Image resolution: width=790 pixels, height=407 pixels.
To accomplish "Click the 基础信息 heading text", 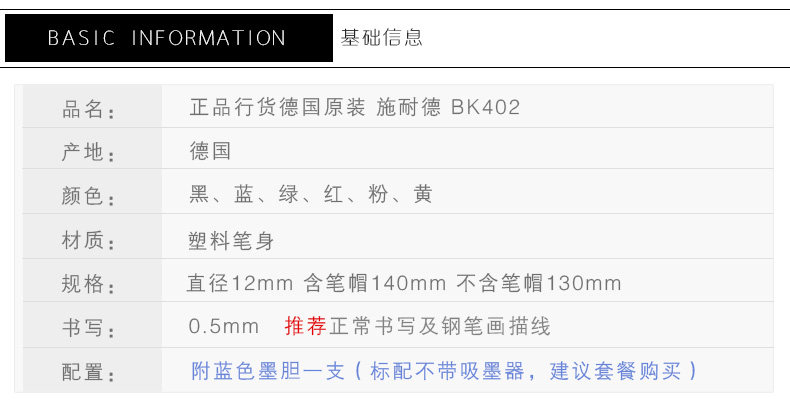I will 382,38.
